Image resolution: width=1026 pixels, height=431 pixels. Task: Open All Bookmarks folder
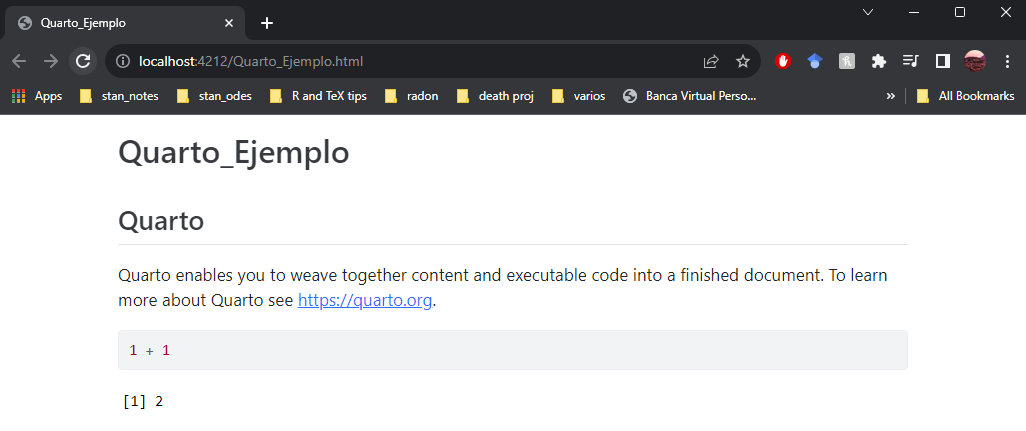pos(966,96)
